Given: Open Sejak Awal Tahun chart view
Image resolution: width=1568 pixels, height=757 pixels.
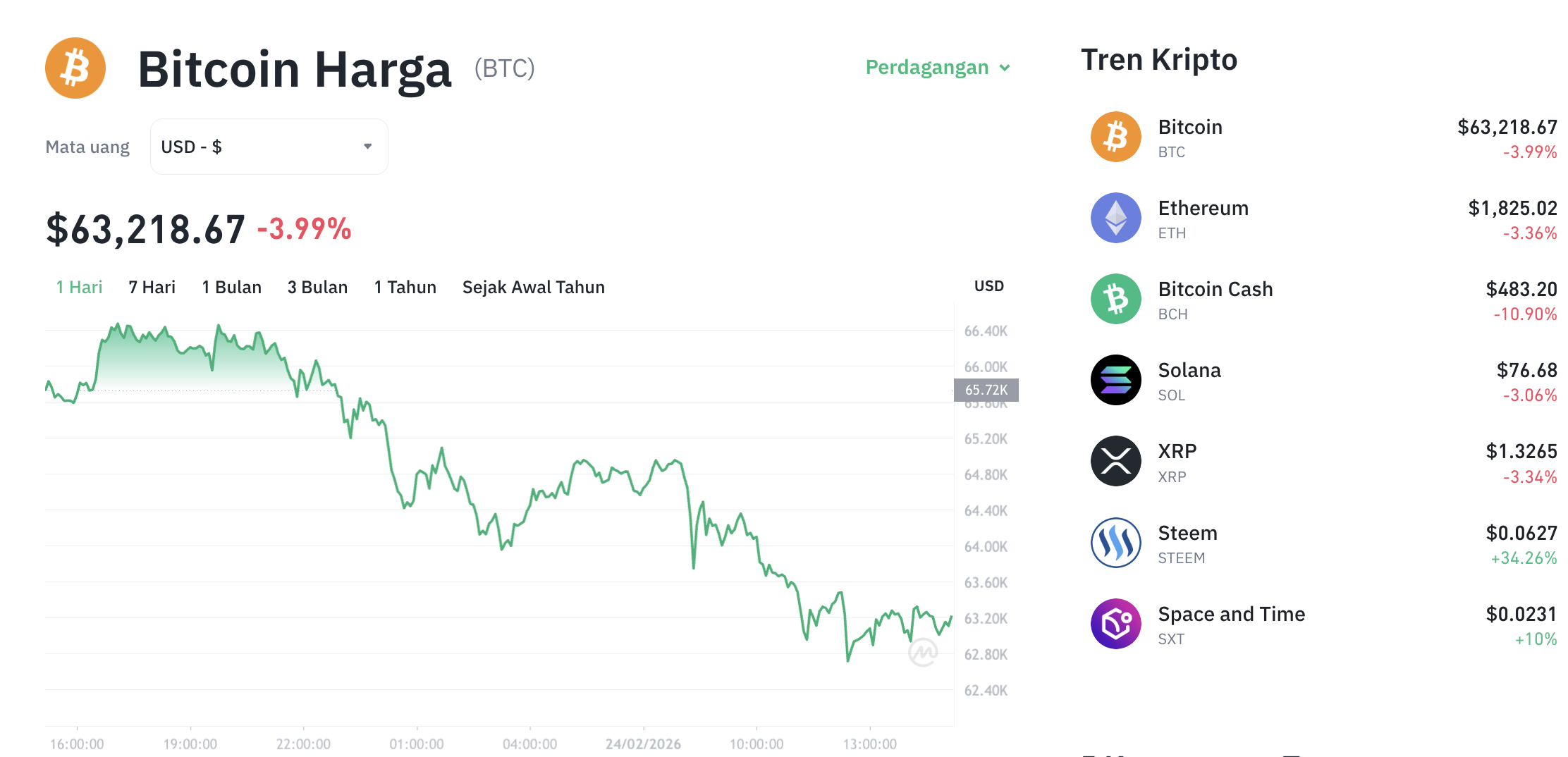Looking at the screenshot, I should (533, 287).
